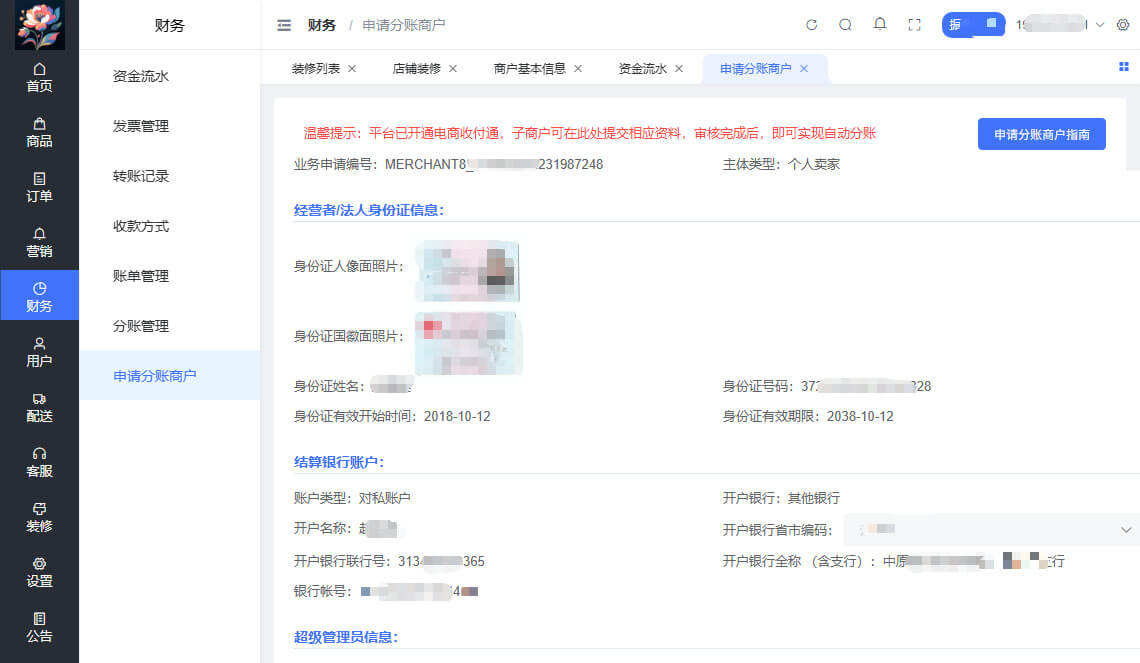
Task: View the ID card portrait photo thumbnail
Action: pyautogui.click(x=467, y=270)
